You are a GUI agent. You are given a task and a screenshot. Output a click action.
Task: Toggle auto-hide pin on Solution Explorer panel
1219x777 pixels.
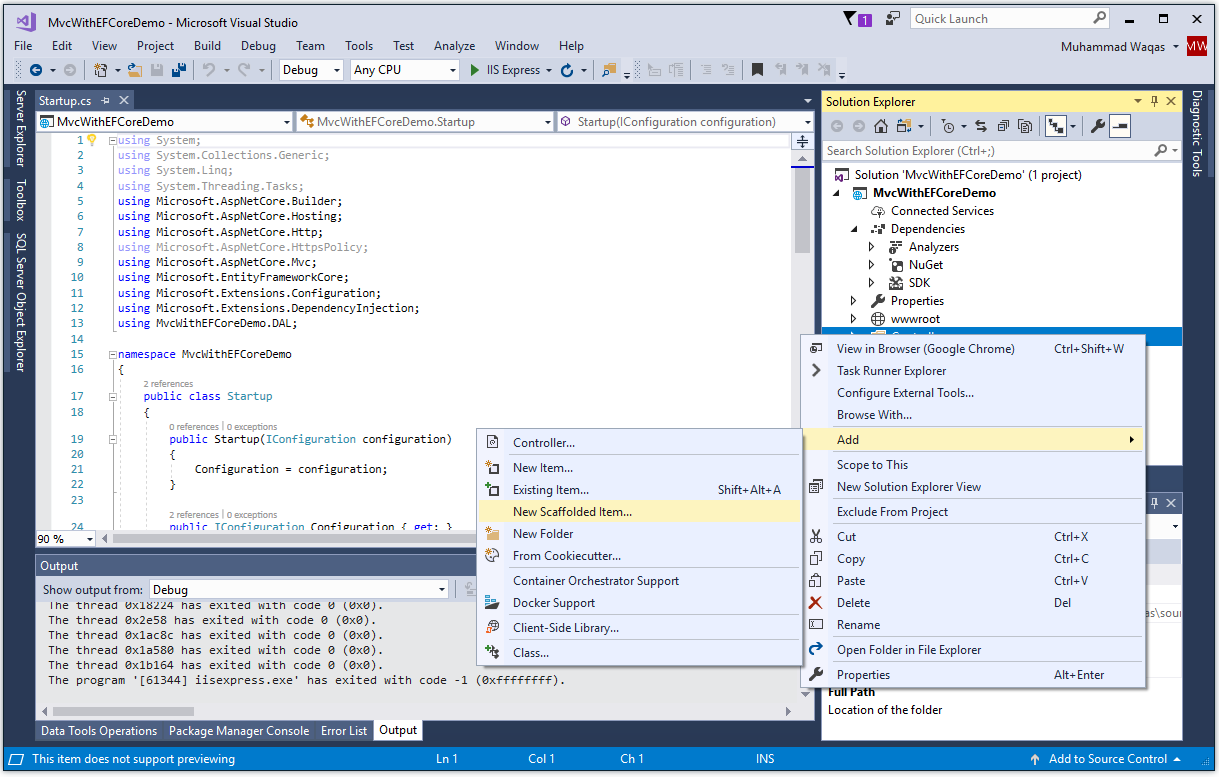point(1155,101)
